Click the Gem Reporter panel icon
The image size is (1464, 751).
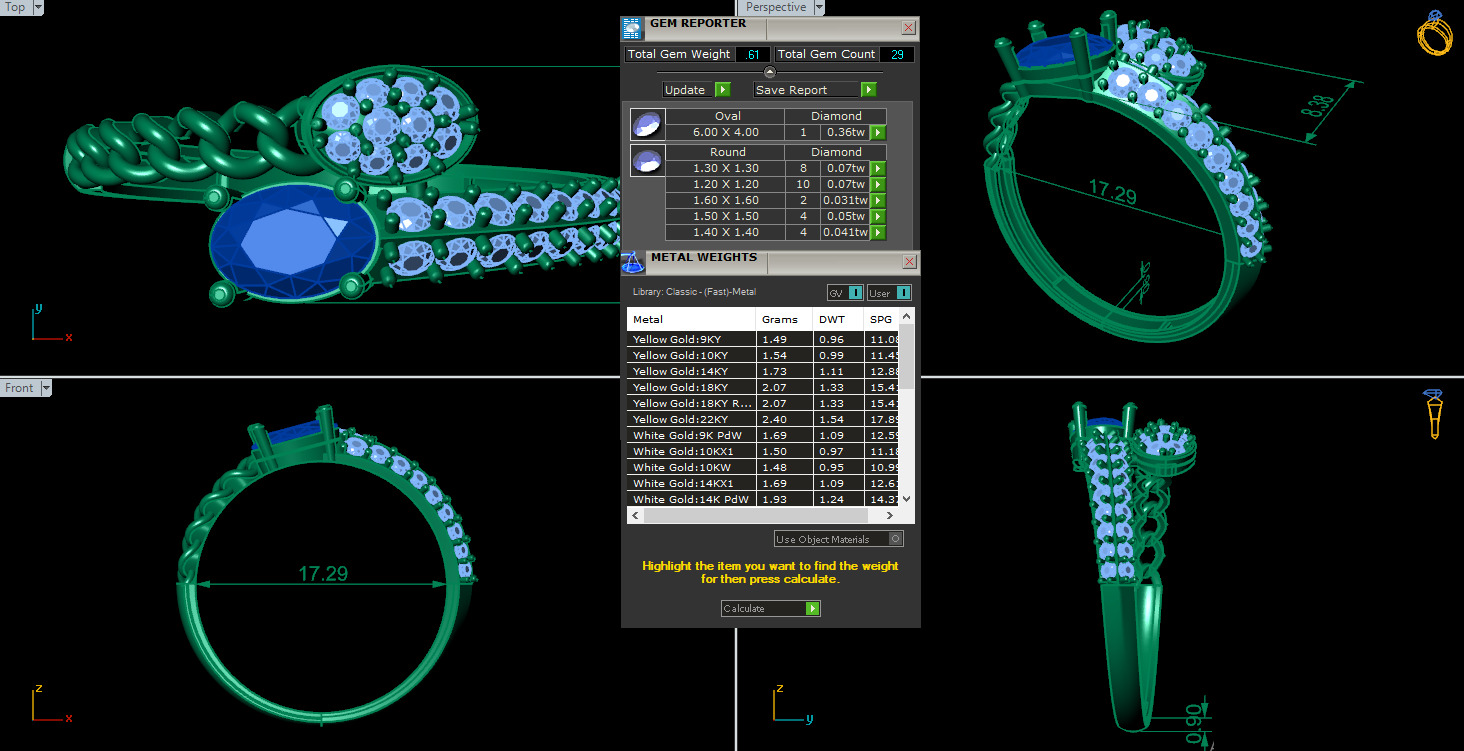[632, 28]
